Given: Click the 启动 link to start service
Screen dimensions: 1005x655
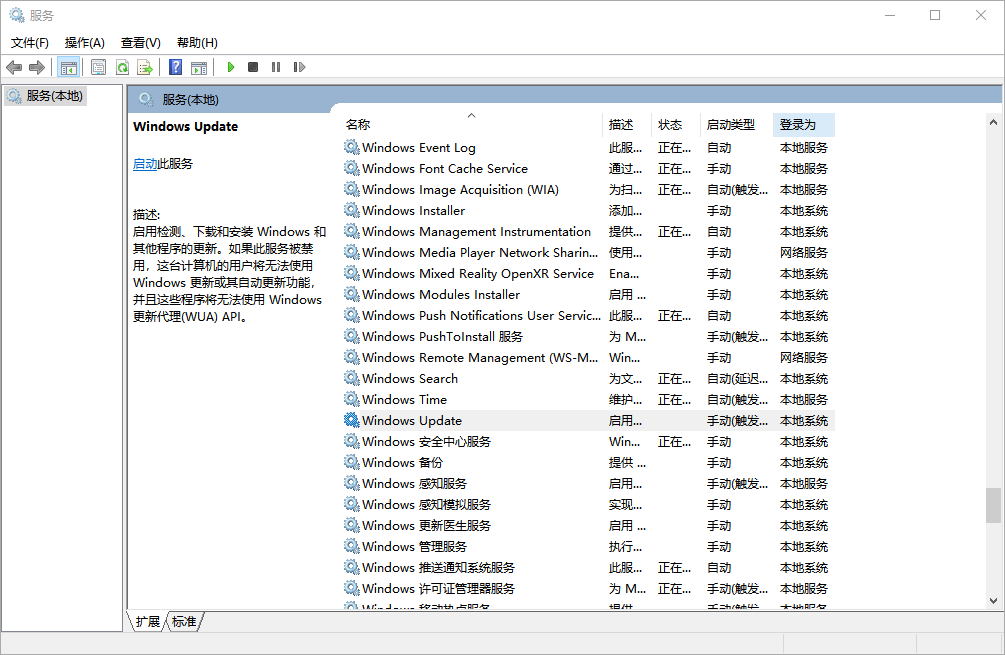Looking at the screenshot, I should [145, 164].
